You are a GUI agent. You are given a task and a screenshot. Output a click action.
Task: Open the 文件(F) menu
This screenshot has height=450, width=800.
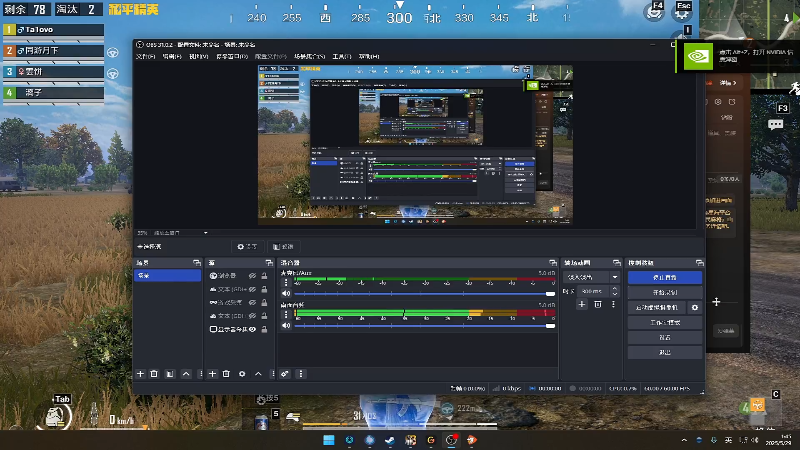[145, 57]
